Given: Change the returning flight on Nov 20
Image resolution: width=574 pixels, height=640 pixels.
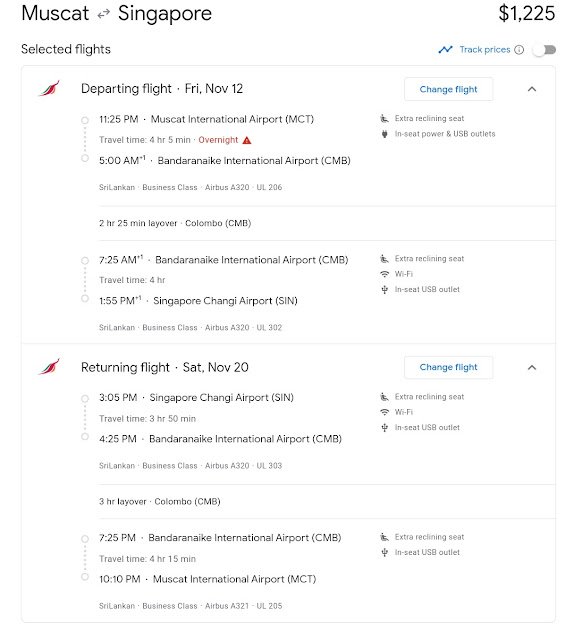Looking at the screenshot, I should coord(448,367).
